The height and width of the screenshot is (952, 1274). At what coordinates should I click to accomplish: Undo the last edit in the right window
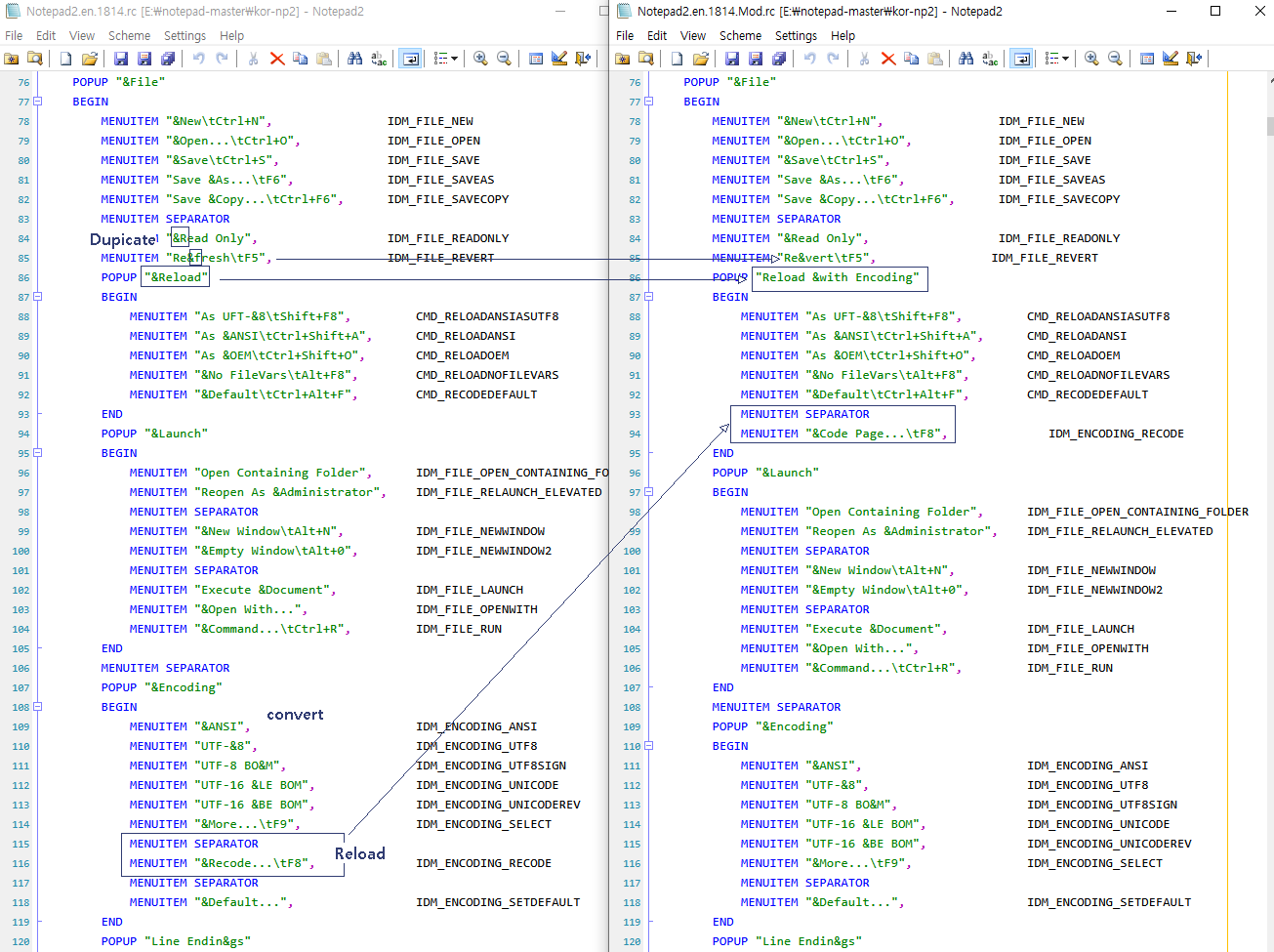[x=809, y=58]
